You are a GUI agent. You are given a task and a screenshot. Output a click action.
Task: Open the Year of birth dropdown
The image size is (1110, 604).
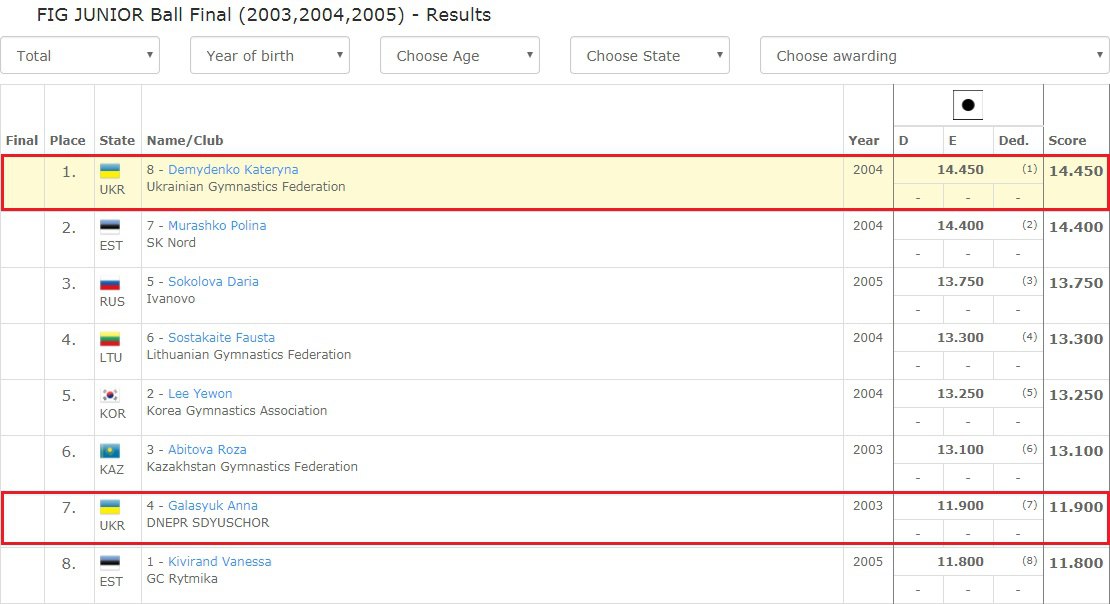(270, 56)
